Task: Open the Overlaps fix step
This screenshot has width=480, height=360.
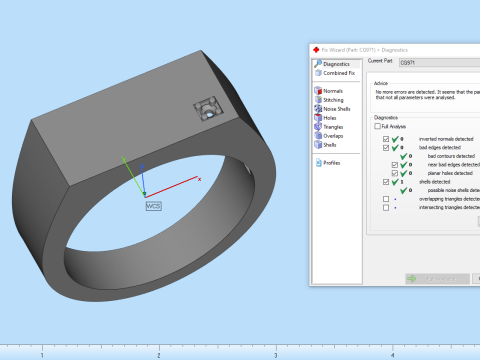Action: 329,136
